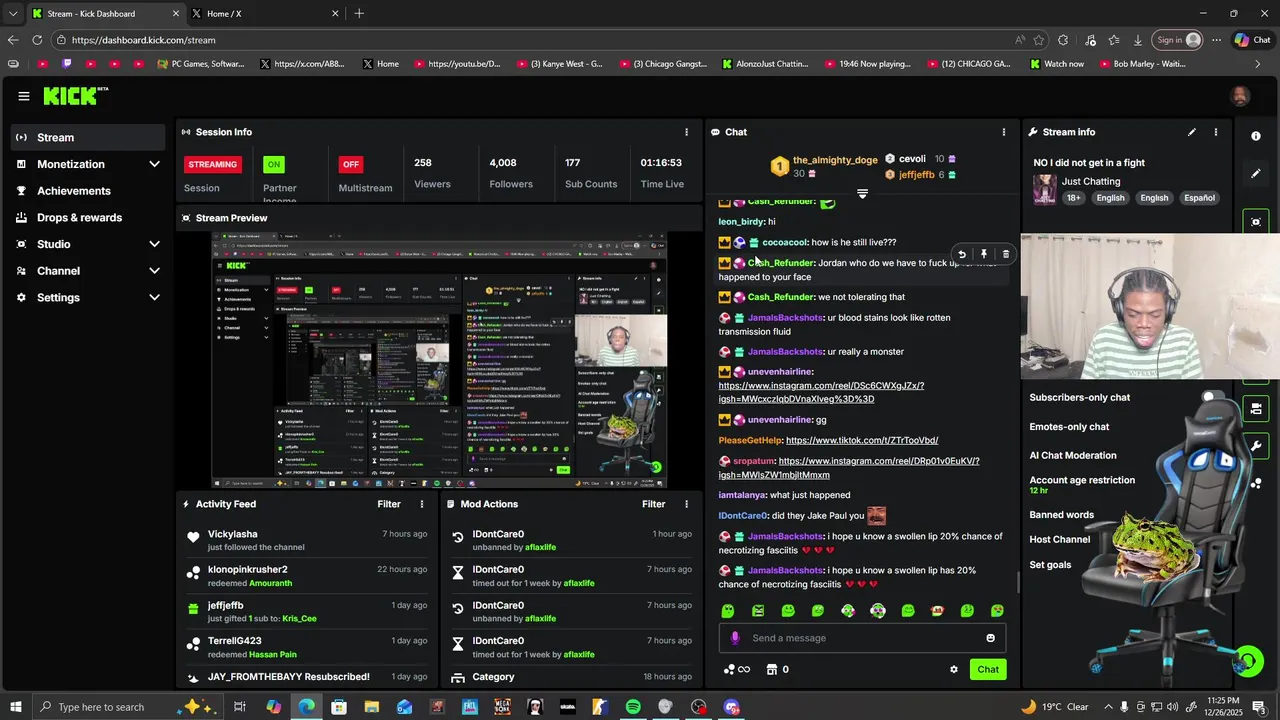This screenshot has height=720, width=1280.
Task: Open the Mod Actions Filter dropdown
Action: click(653, 504)
